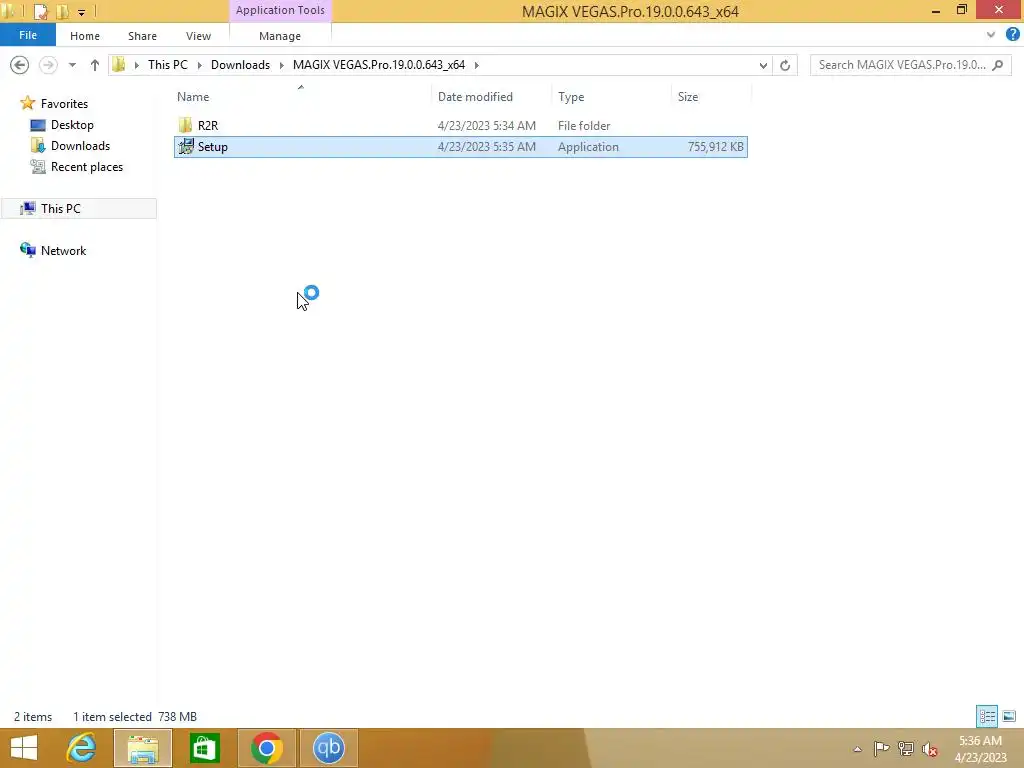Open Network in the navigation pane
1024x768 pixels.
point(63,251)
